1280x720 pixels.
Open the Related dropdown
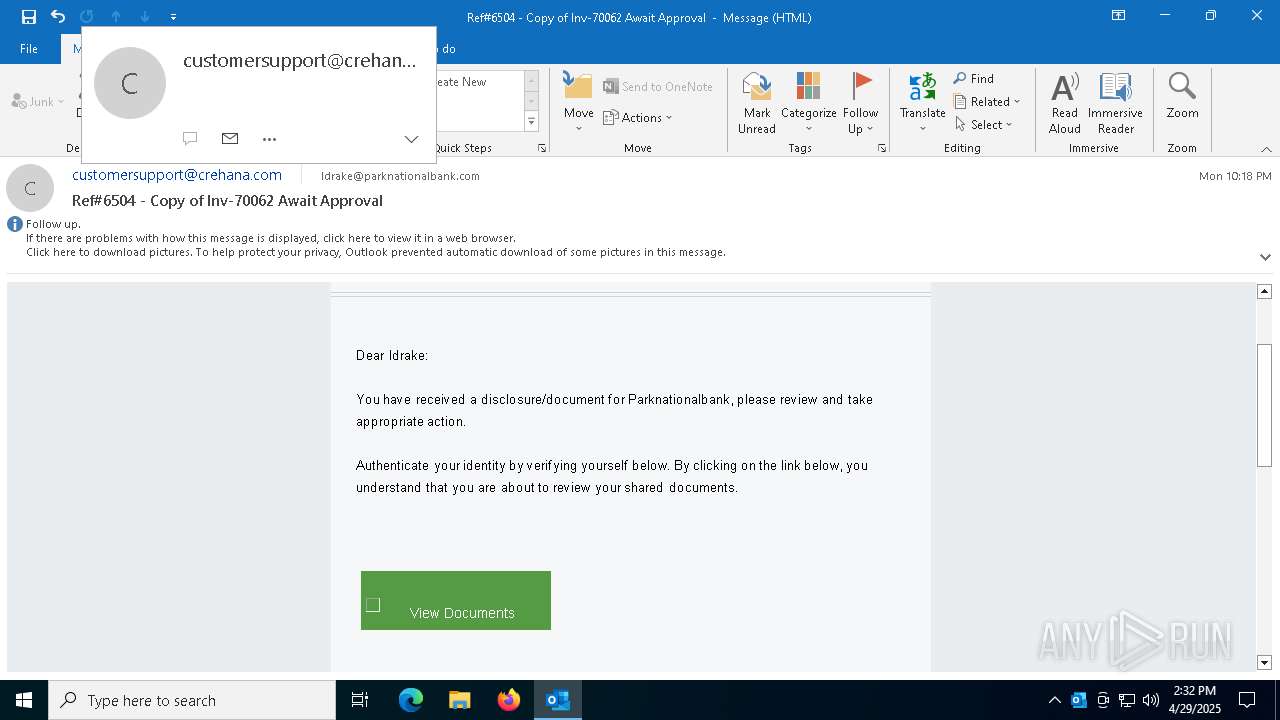(987, 102)
